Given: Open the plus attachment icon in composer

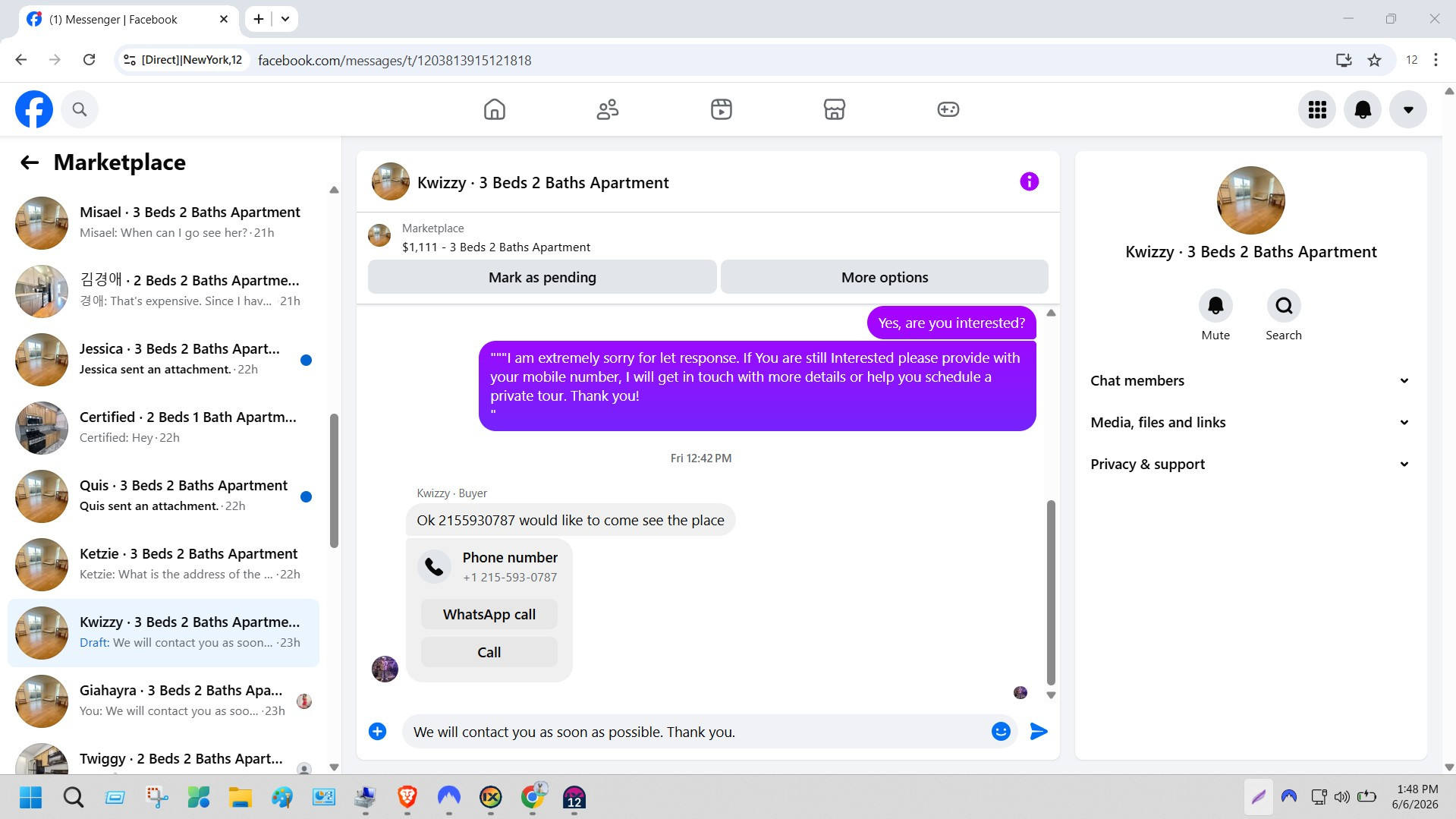Looking at the screenshot, I should [x=377, y=731].
